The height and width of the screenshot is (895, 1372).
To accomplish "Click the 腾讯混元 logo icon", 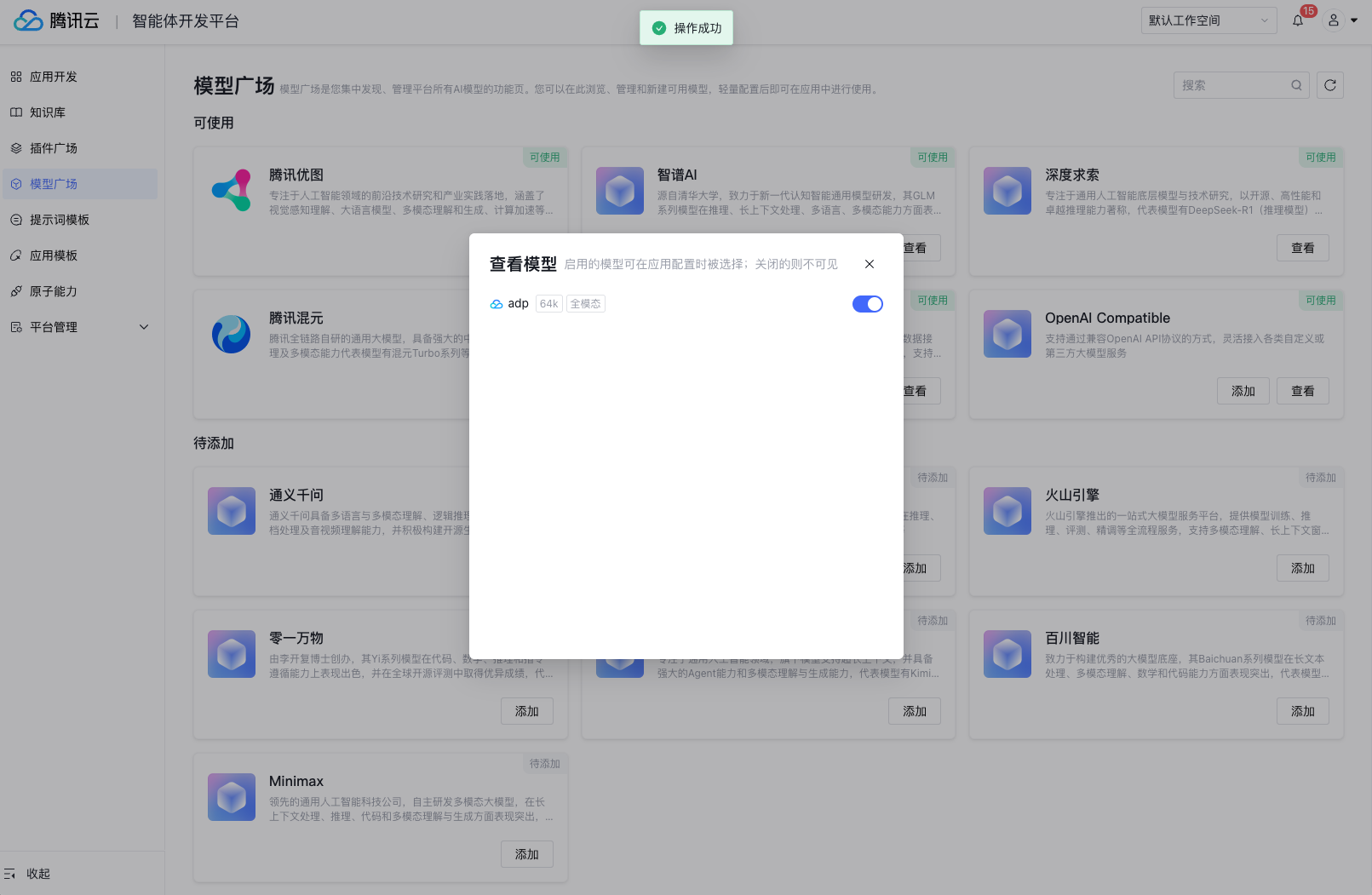I will tap(232, 334).
